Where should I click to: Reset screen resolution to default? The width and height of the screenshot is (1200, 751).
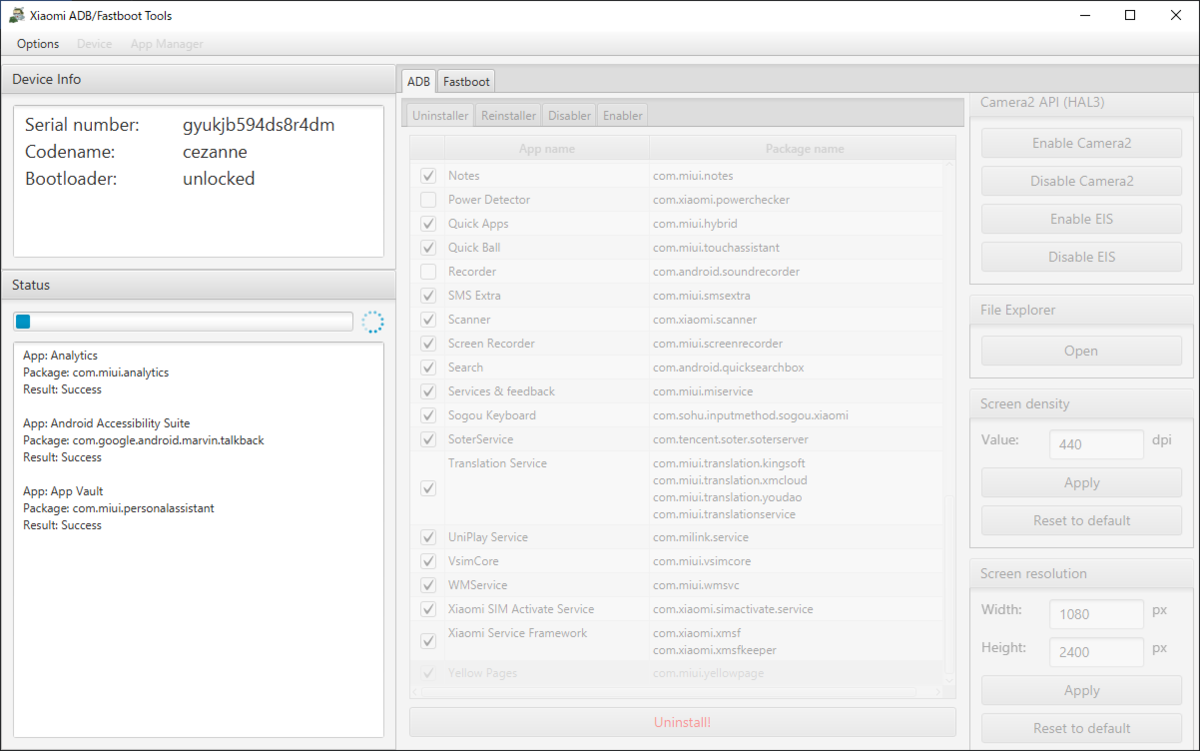(1081, 728)
